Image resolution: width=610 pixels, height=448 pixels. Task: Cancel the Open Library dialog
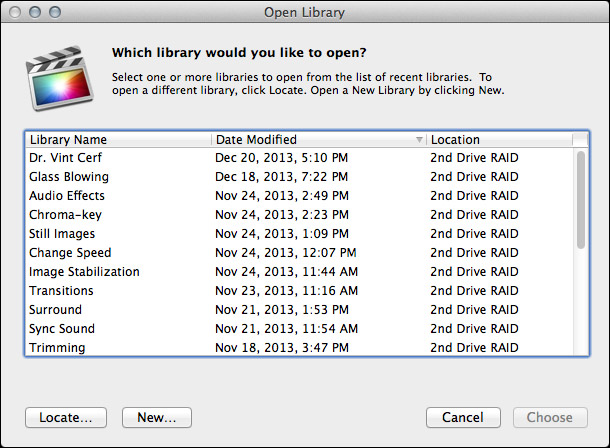pyautogui.click(x=463, y=418)
